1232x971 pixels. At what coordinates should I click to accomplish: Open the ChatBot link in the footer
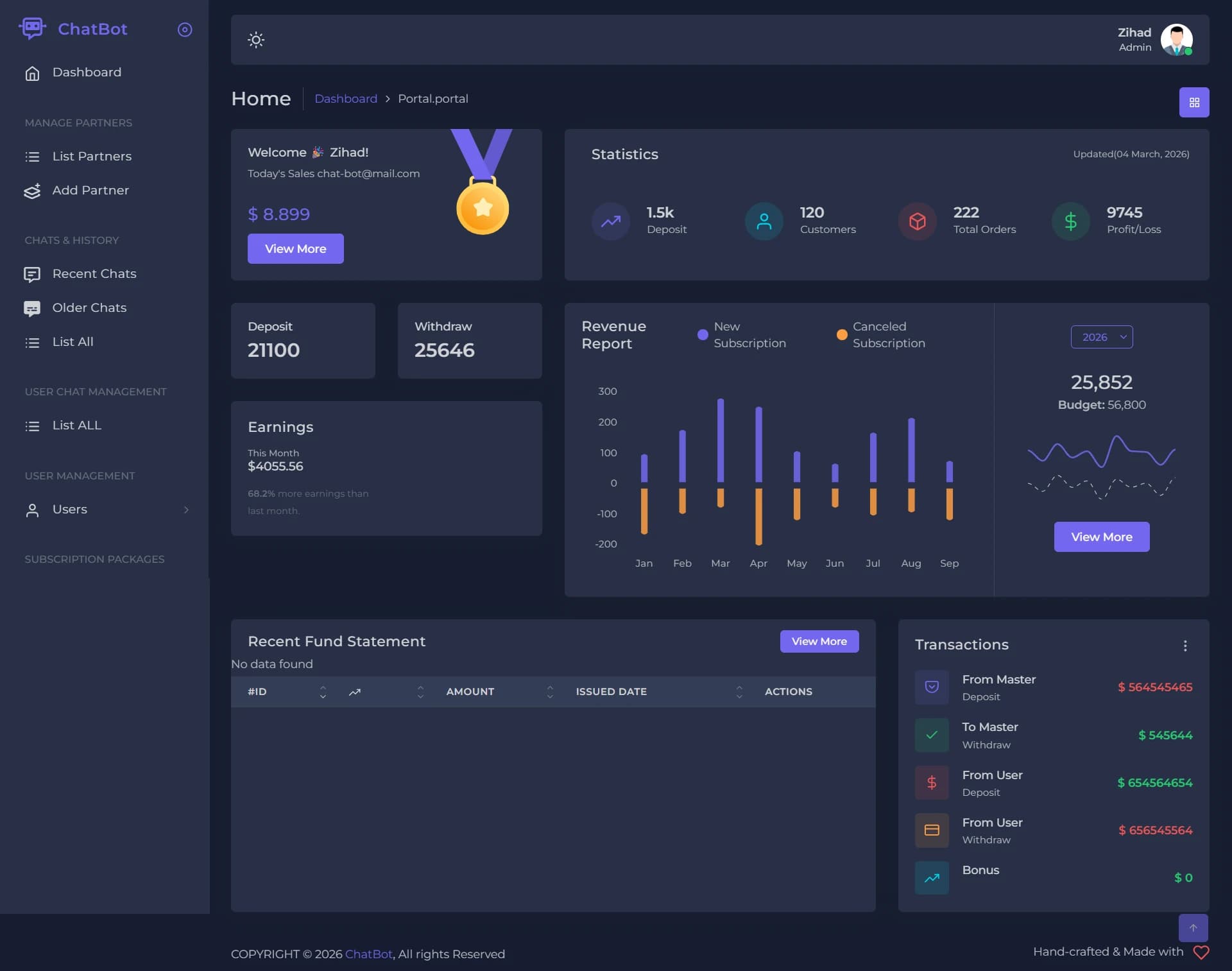click(x=368, y=954)
